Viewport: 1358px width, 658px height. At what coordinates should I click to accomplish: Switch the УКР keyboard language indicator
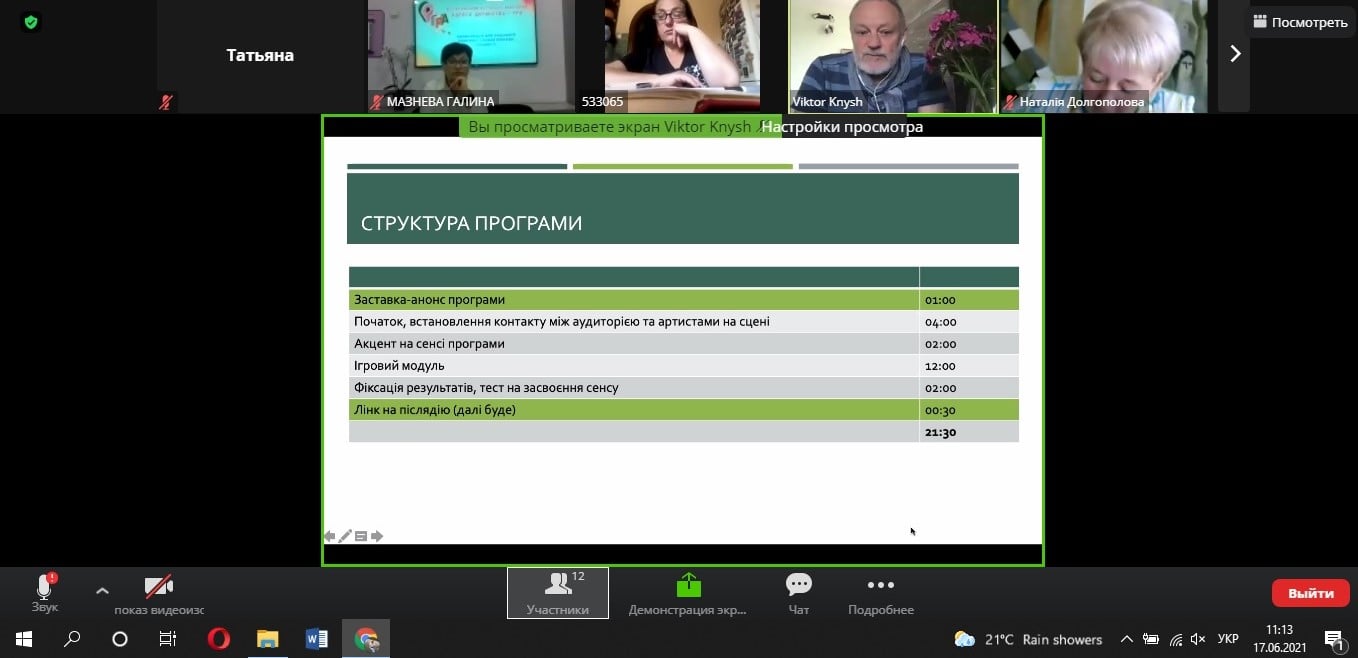pos(1228,639)
